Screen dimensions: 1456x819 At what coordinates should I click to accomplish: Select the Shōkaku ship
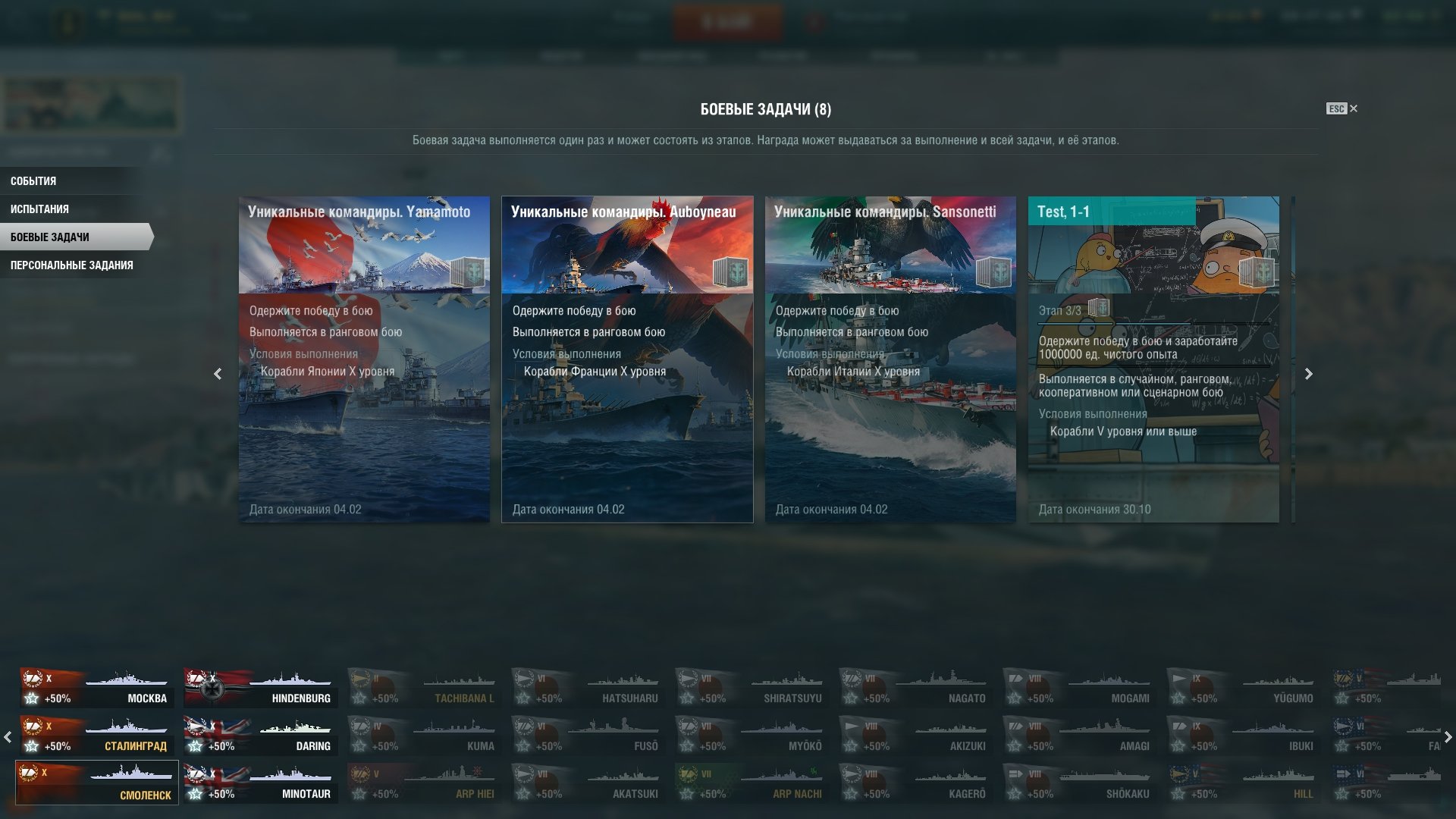coord(1080,783)
